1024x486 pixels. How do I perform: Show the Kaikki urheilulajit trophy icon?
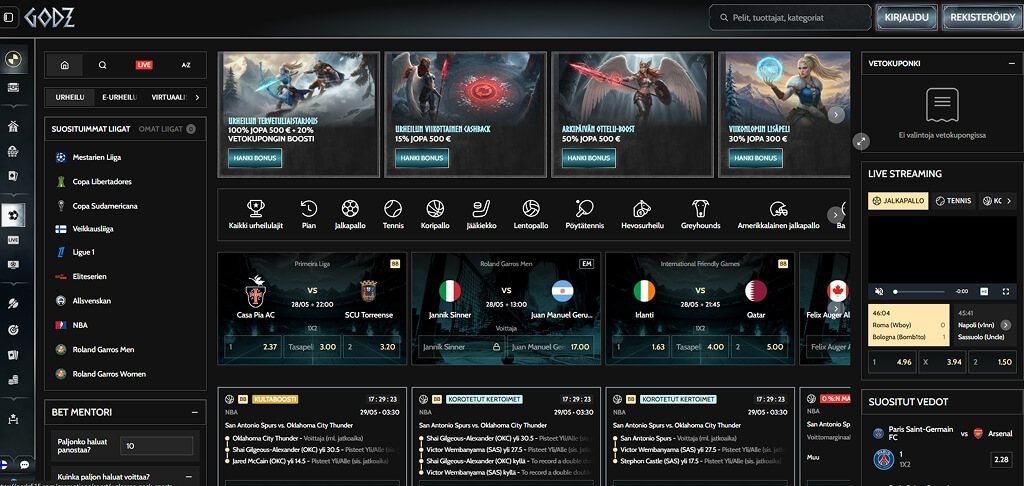(x=255, y=209)
